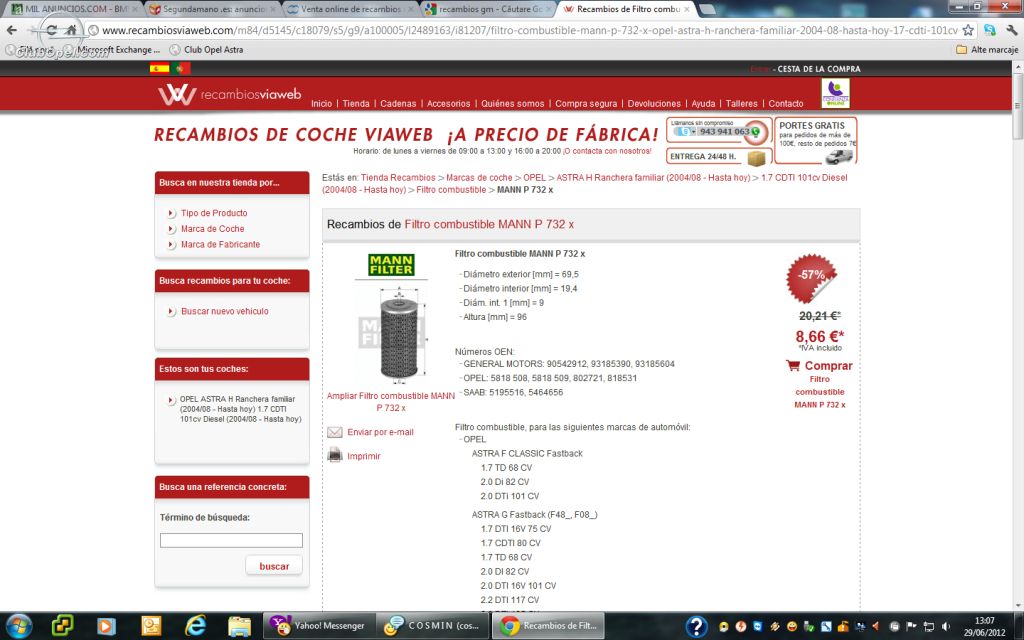The image size is (1024, 640).
Task: Bookmark this page with the star icon
Action: click(968, 30)
